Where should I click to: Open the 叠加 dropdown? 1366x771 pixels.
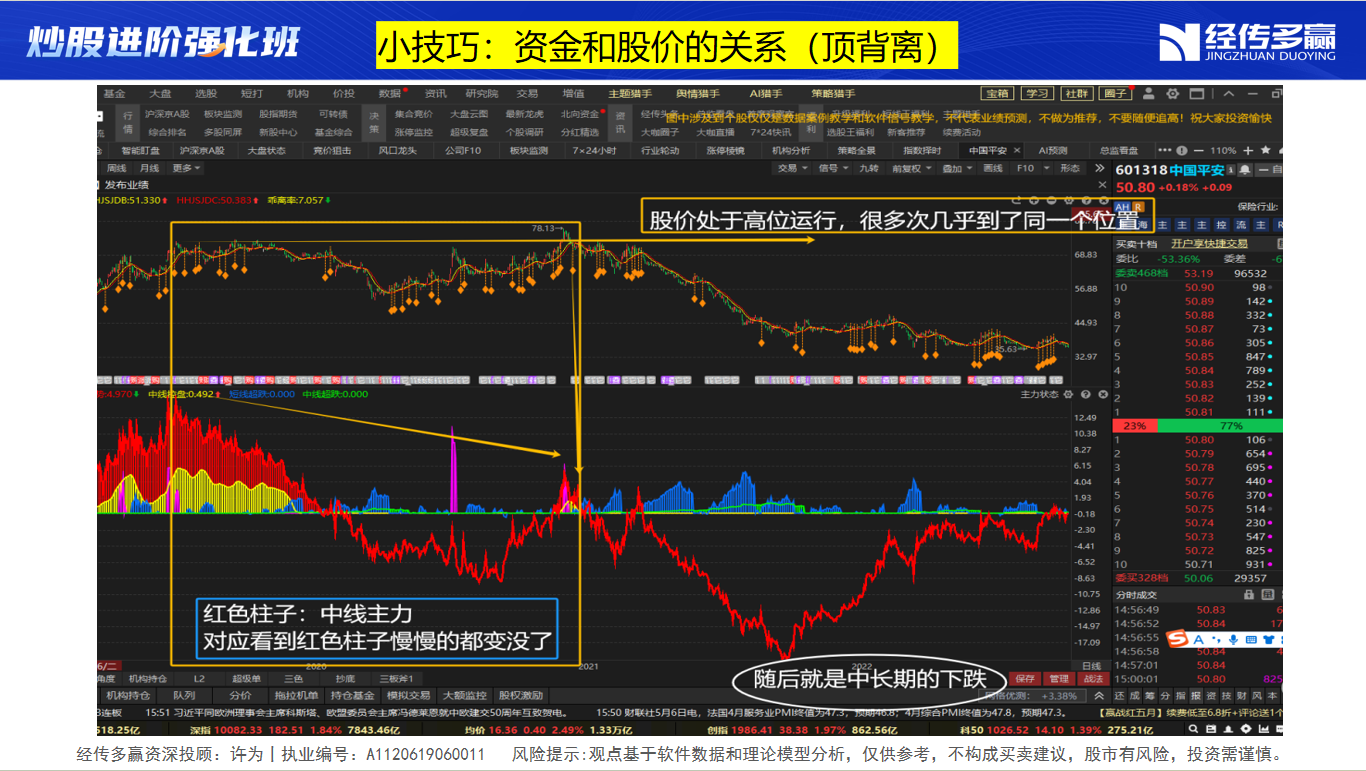point(956,168)
